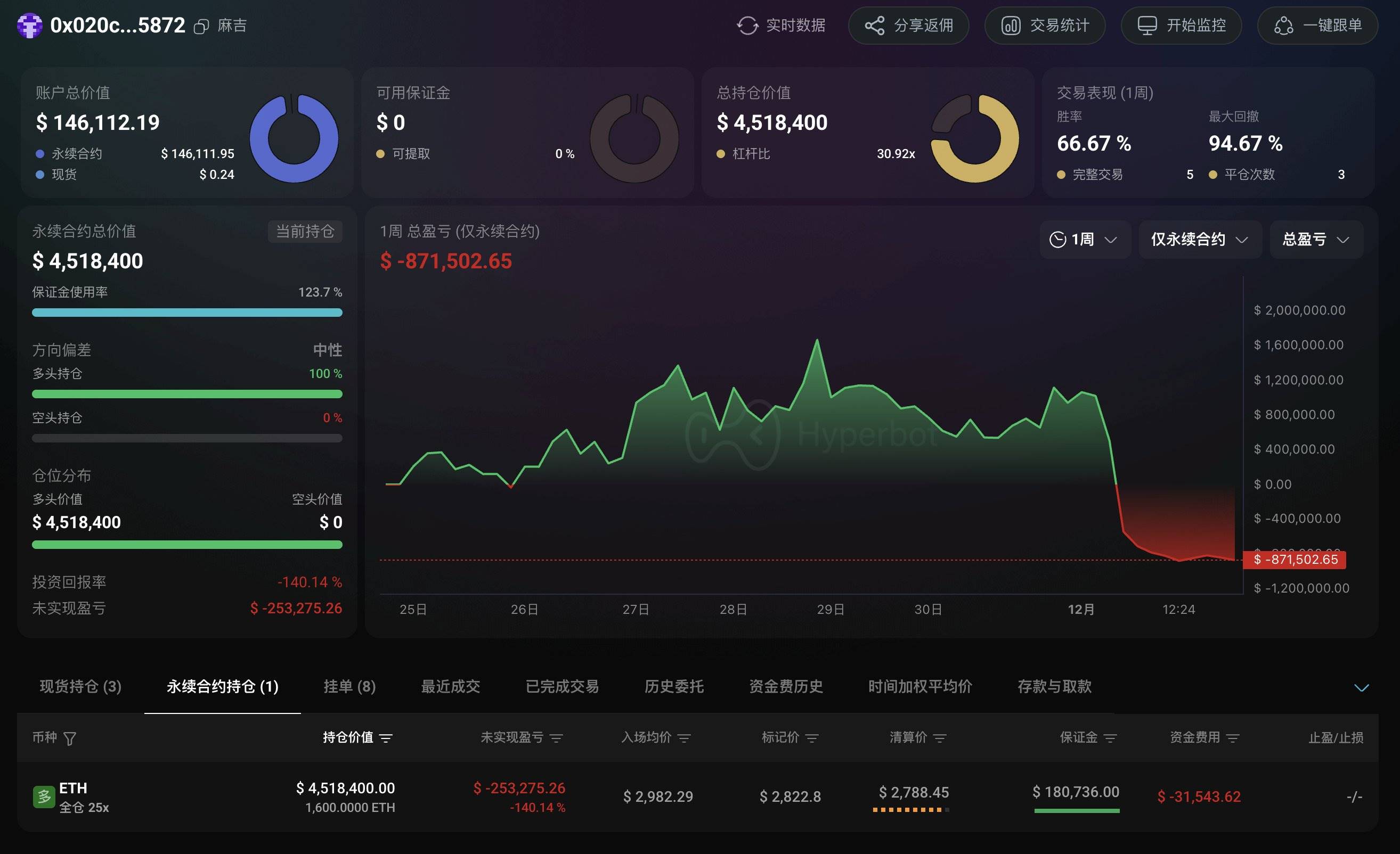Open the 仅永续合约 filter dropdown
Image resolution: width=1400 pixels, height=854 pixels.
click(1200, 240)
